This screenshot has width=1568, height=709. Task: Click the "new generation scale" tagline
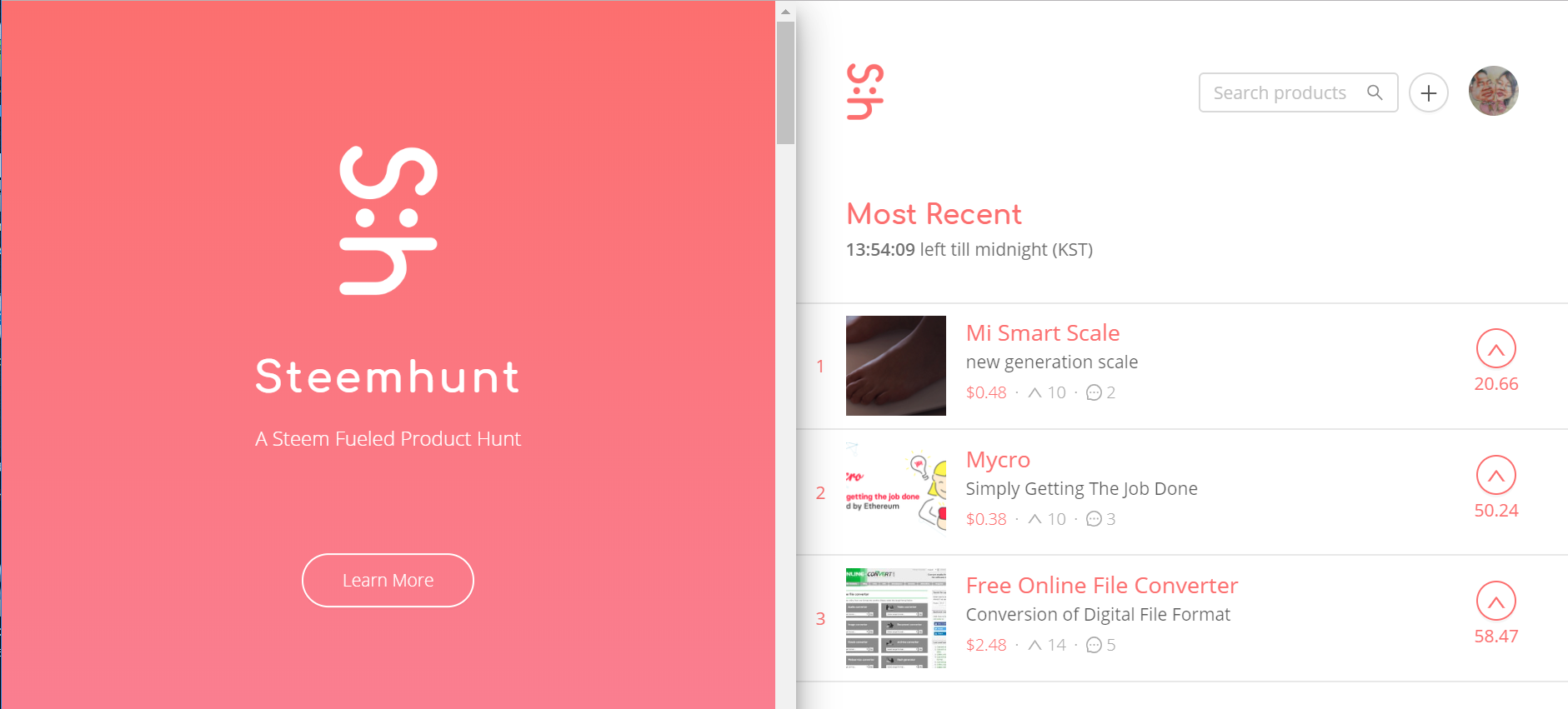(x=1052, y=362)
